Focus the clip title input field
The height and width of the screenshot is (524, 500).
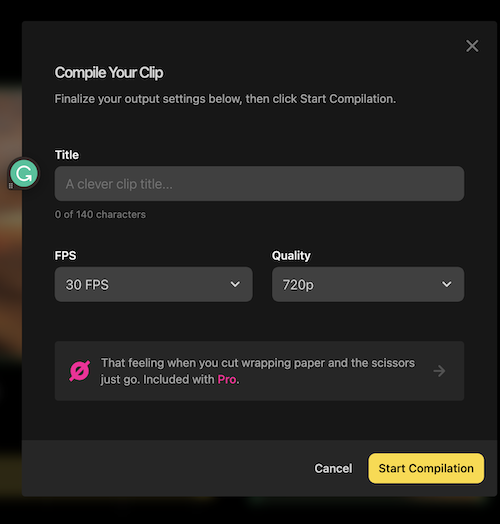pyautogui.click(x=259, y=184)
